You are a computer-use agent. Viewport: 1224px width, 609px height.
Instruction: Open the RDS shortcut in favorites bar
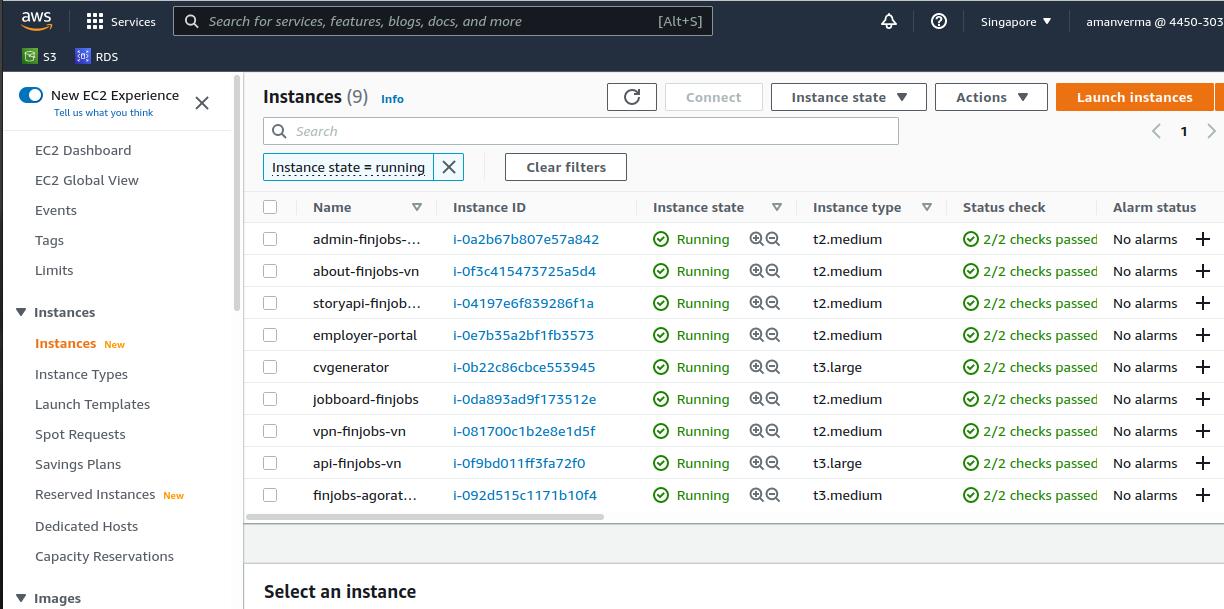pyautogui.click(x=96, y=57)
